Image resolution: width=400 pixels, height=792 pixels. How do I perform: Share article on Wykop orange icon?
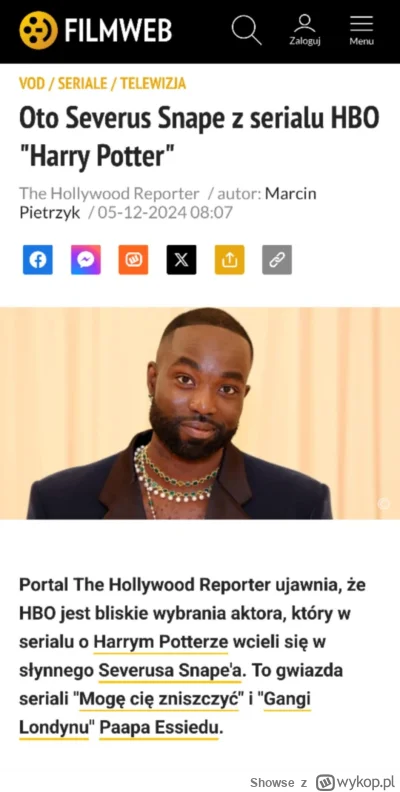coord(133,260)
